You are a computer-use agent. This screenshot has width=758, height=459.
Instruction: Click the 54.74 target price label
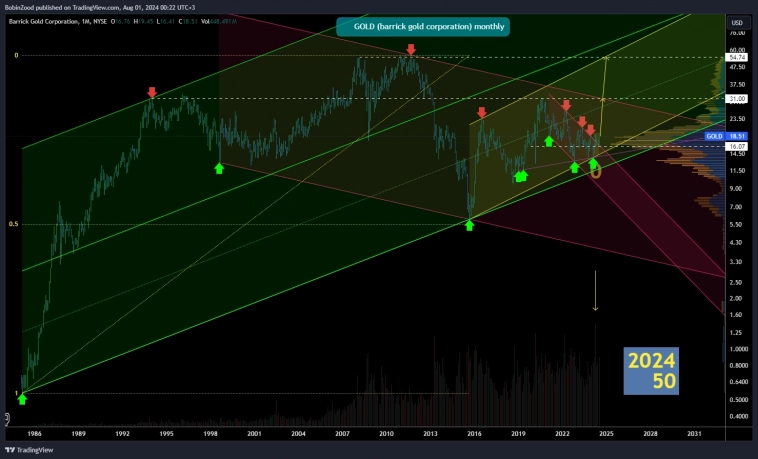point(737,57)
